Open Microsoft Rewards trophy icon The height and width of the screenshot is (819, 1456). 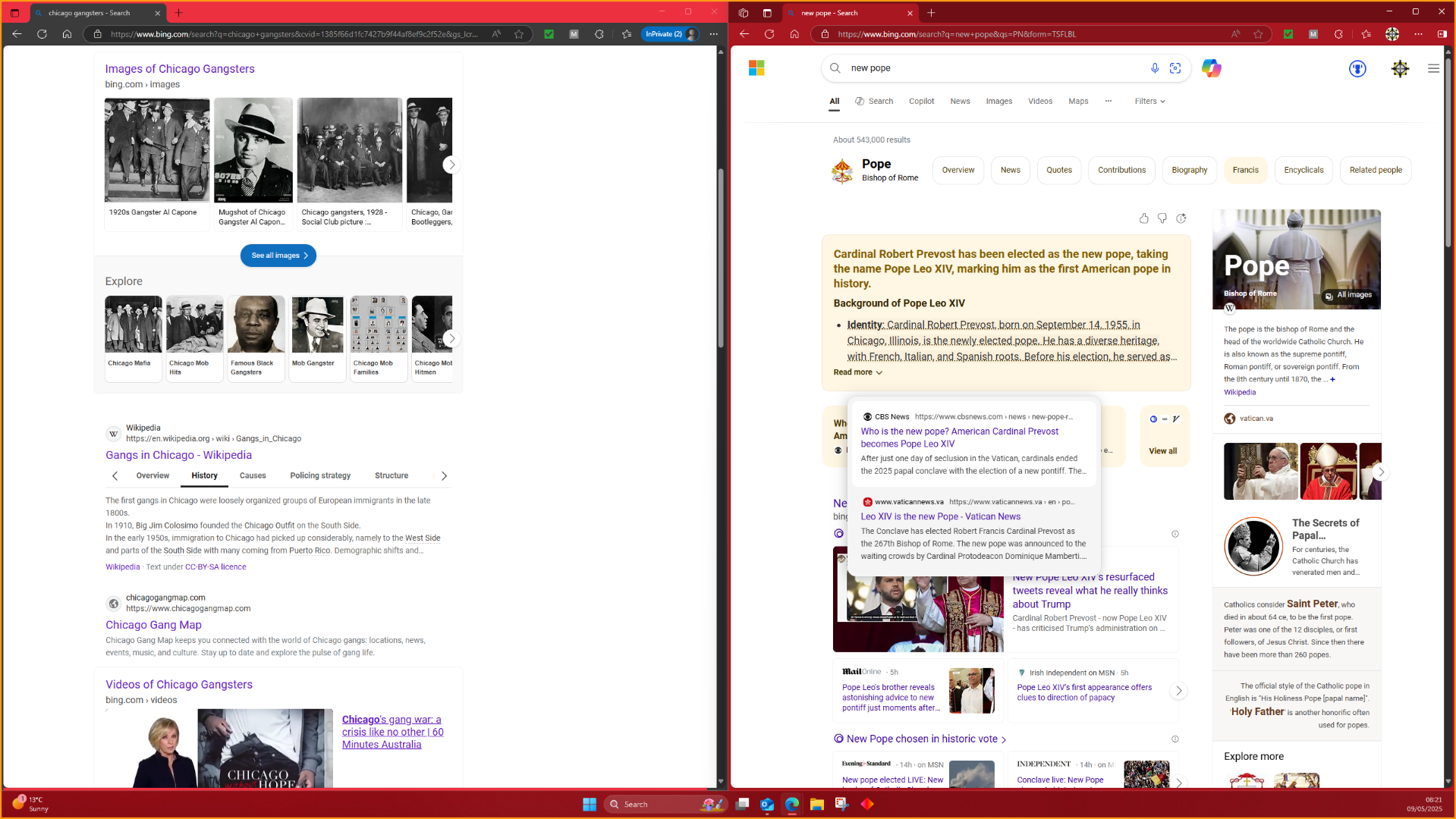1357,68
